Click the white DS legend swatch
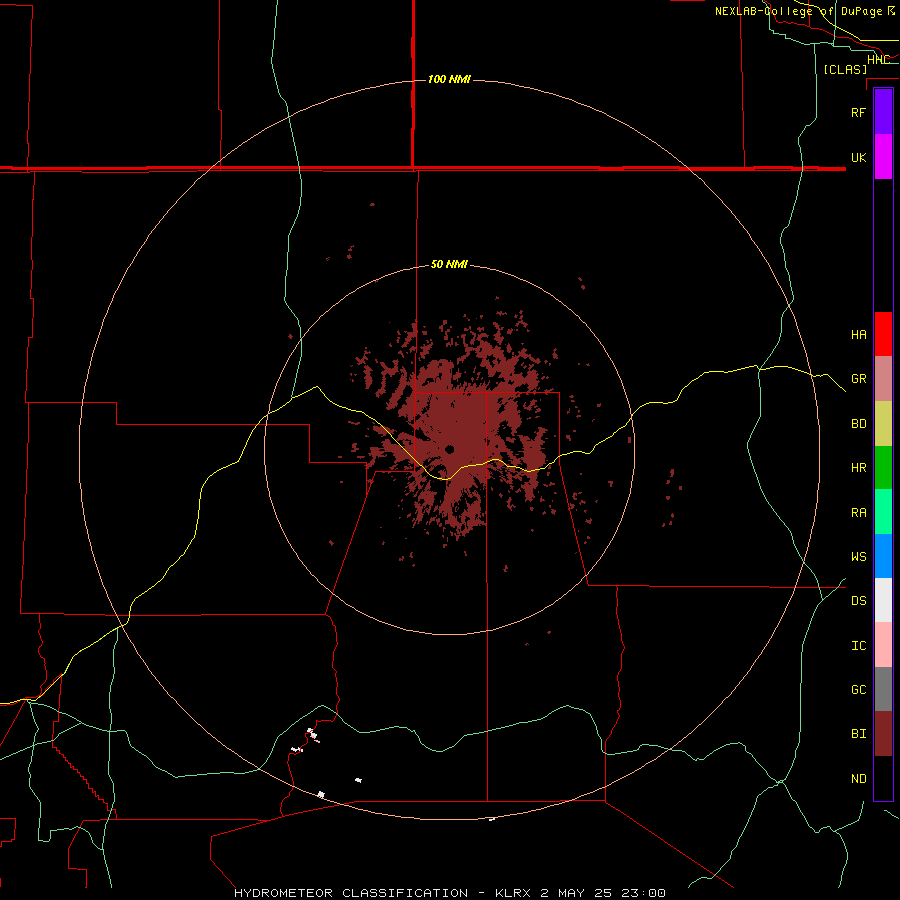This screenshot has height=900, width=900. (x=883, y=600)
